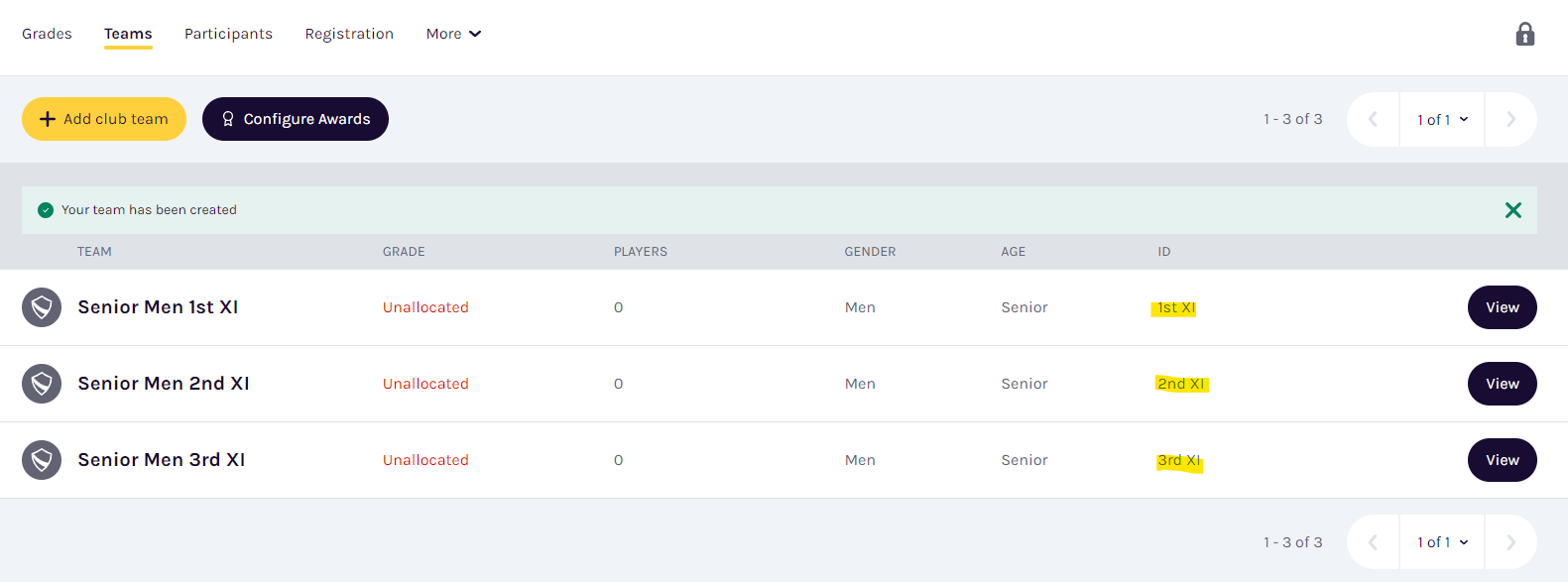Open Configure Awards
Image resolution: width=1568 pixels, height=582 pixels.
(296, 119)
